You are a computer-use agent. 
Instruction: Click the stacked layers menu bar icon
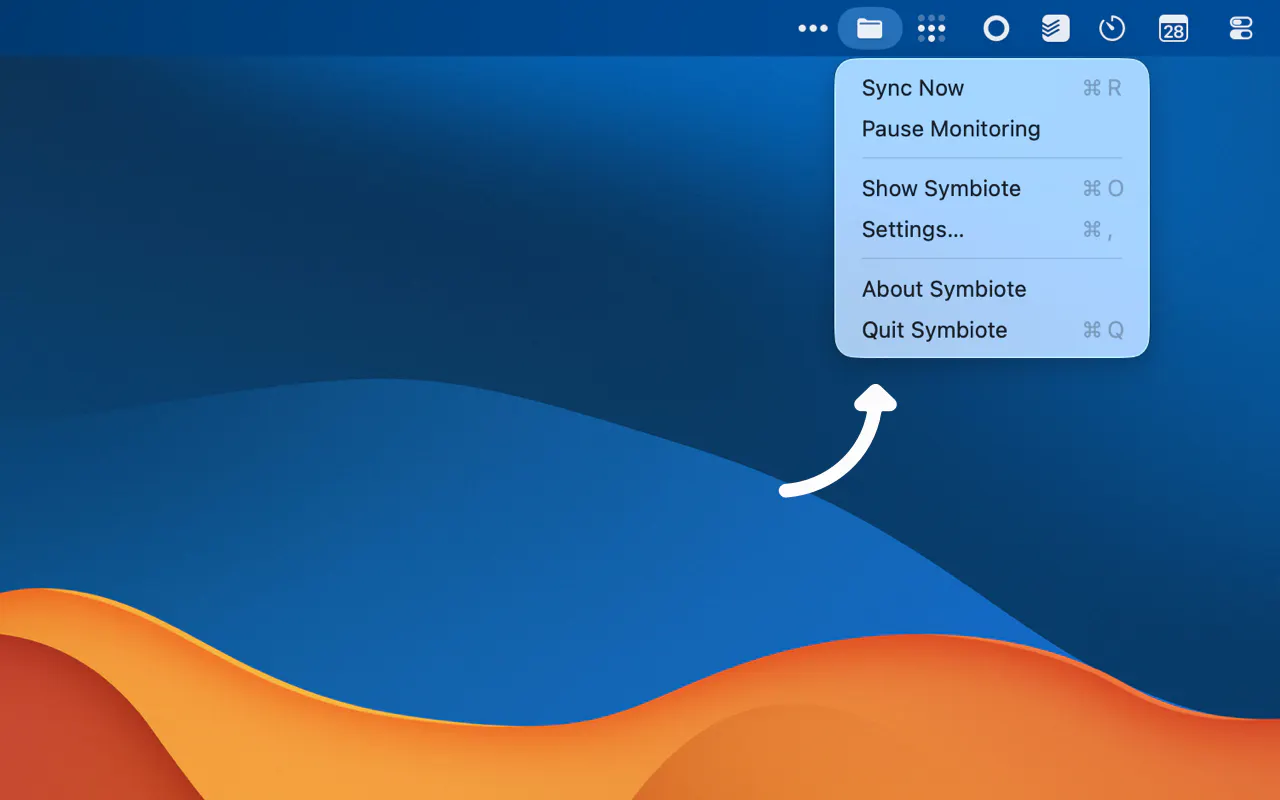(1055, 28)
